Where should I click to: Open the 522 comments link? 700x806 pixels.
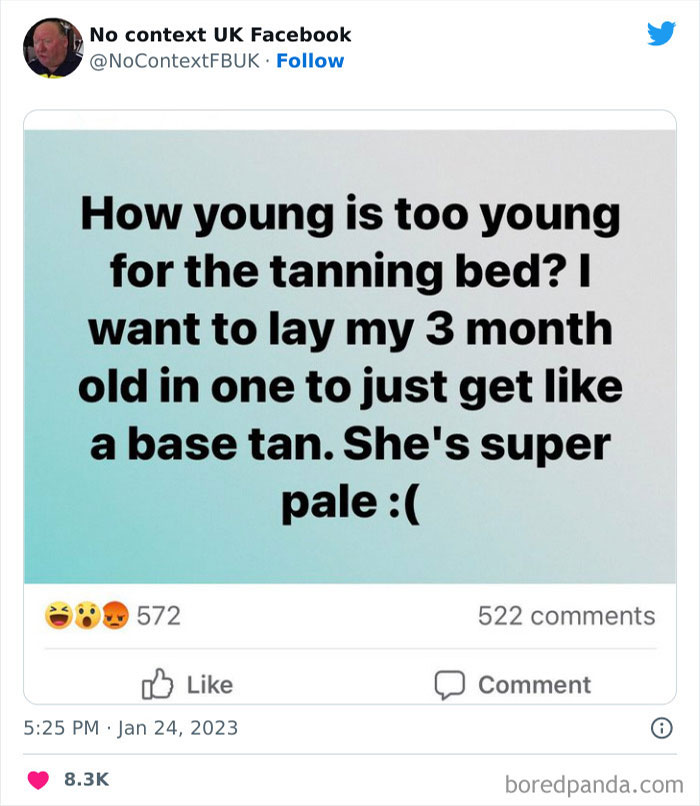tap(566, 616)
